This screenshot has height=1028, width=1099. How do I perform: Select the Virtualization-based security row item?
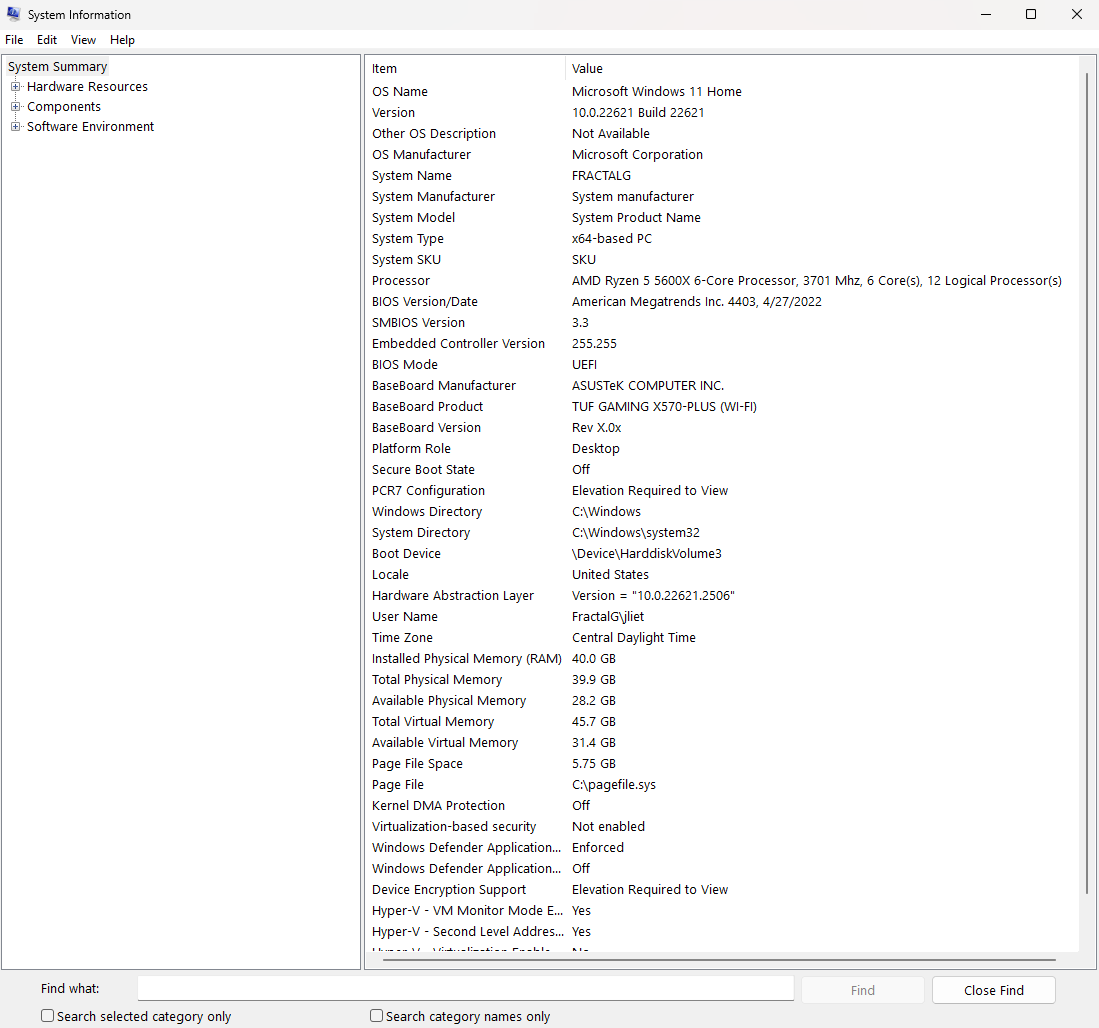coord(453,827)
